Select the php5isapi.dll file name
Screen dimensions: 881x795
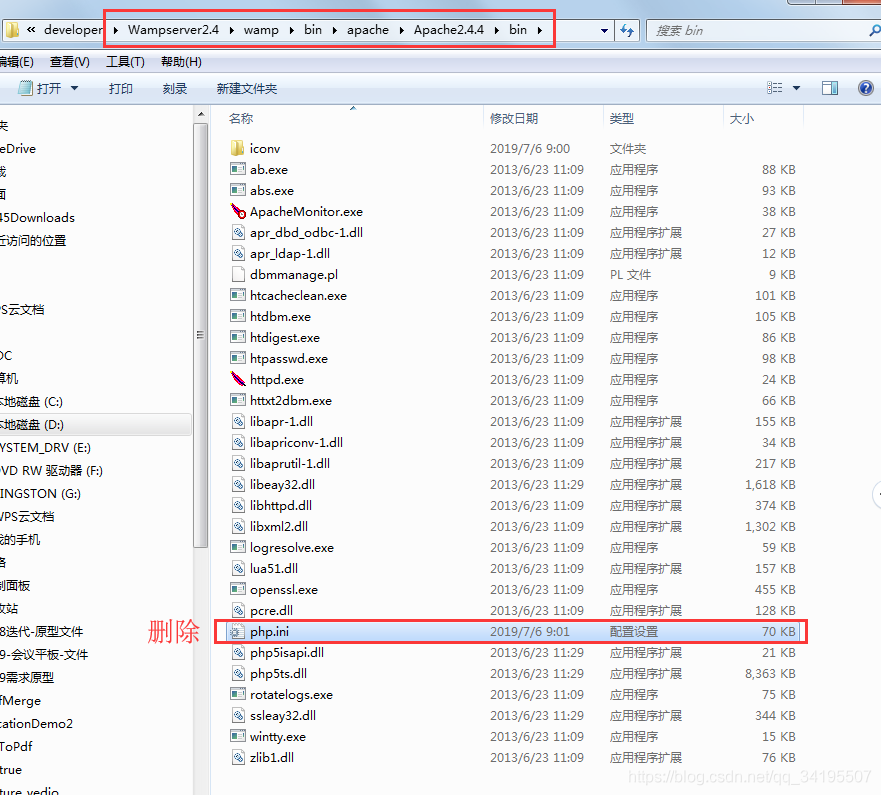(x=287, y=653)
